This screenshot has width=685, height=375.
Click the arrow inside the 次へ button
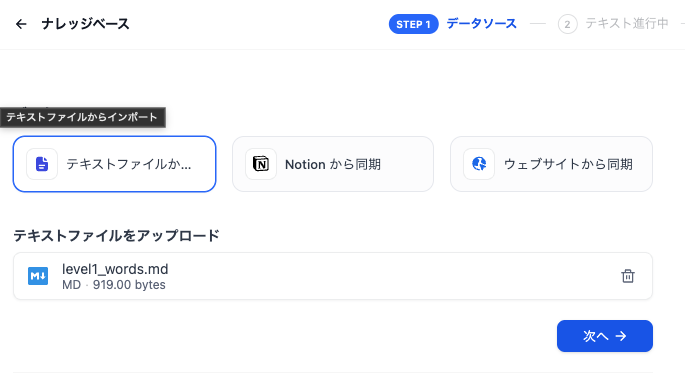pyautogui.click(x=621, y=336)
